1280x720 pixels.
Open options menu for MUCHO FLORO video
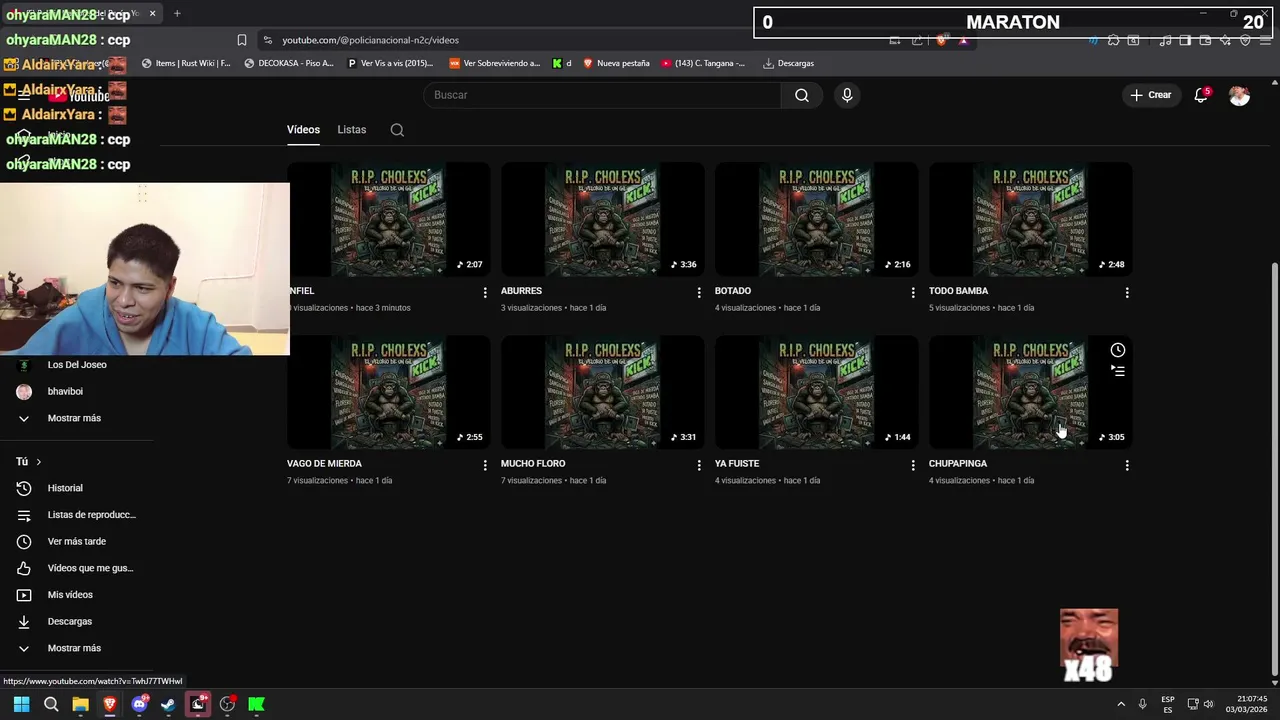(x=699, y=465)
